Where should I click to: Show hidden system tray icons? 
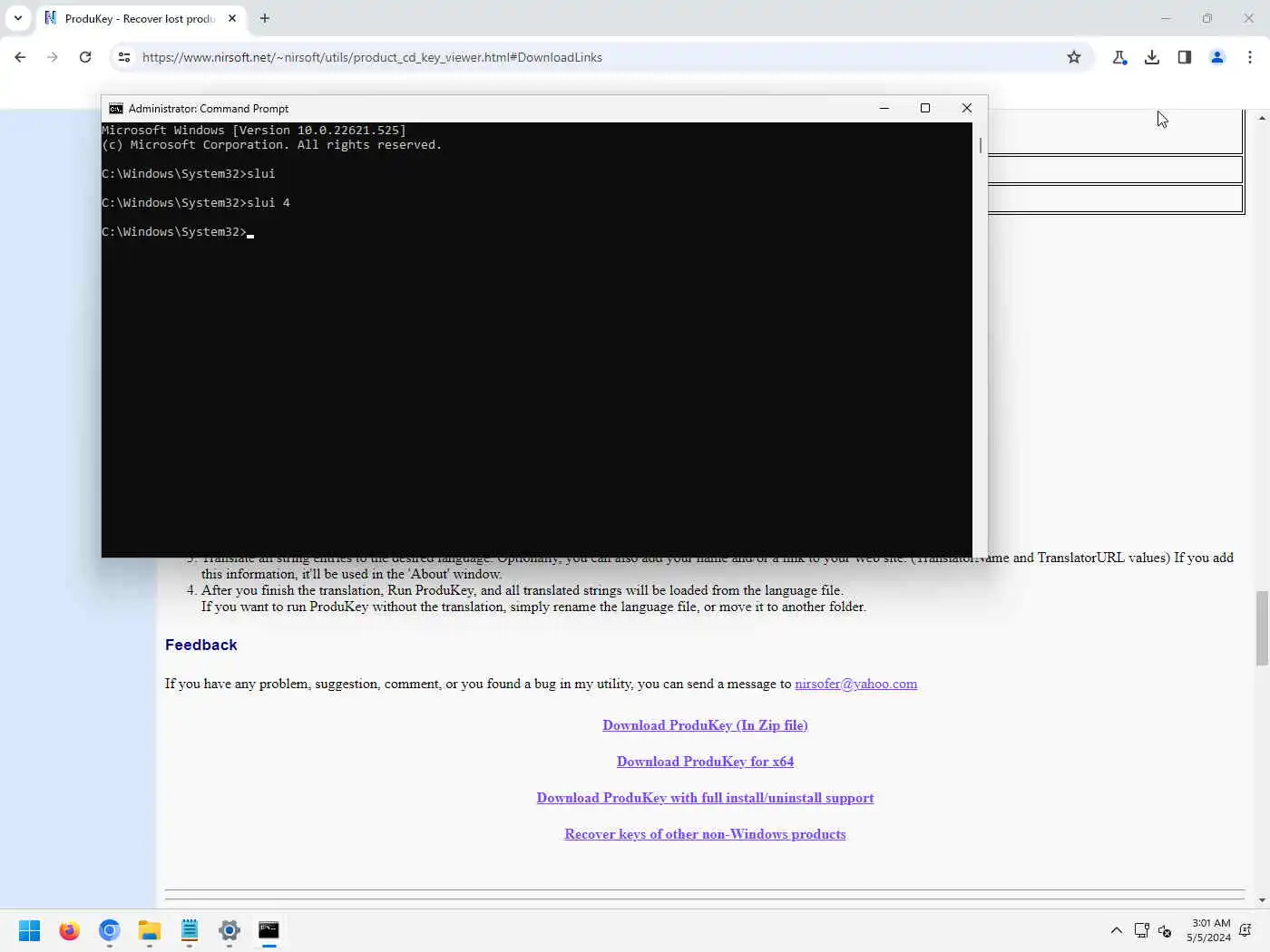1117,930
